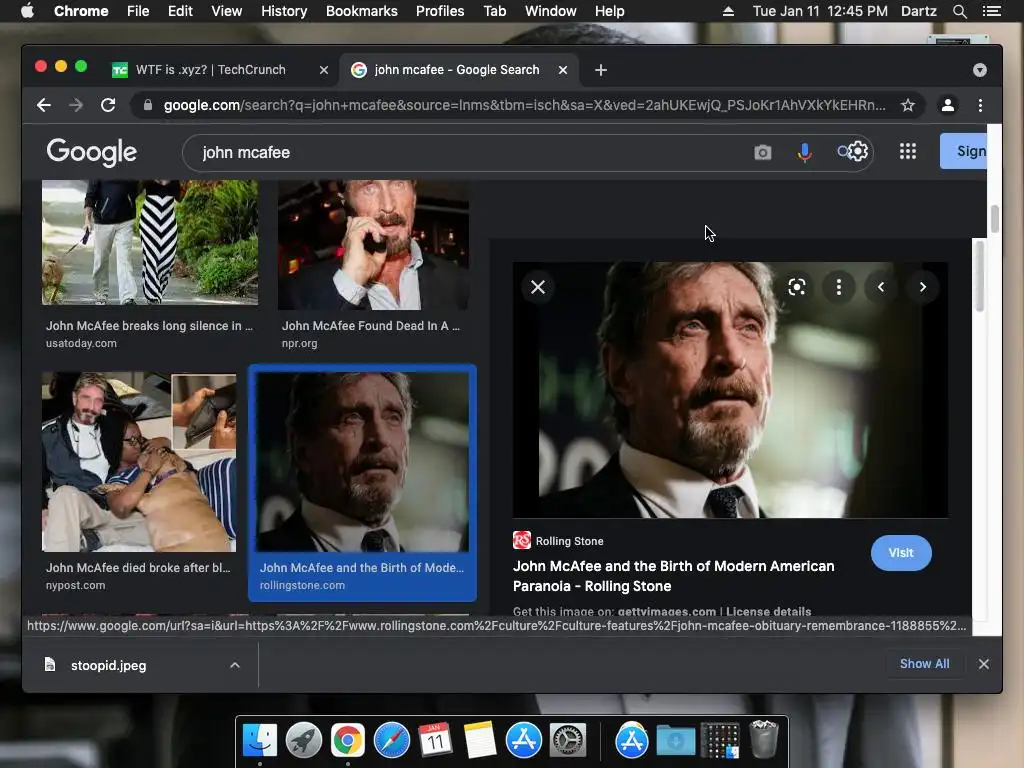Click the address bar URL
1024x768 pixels.
(524, 105)
